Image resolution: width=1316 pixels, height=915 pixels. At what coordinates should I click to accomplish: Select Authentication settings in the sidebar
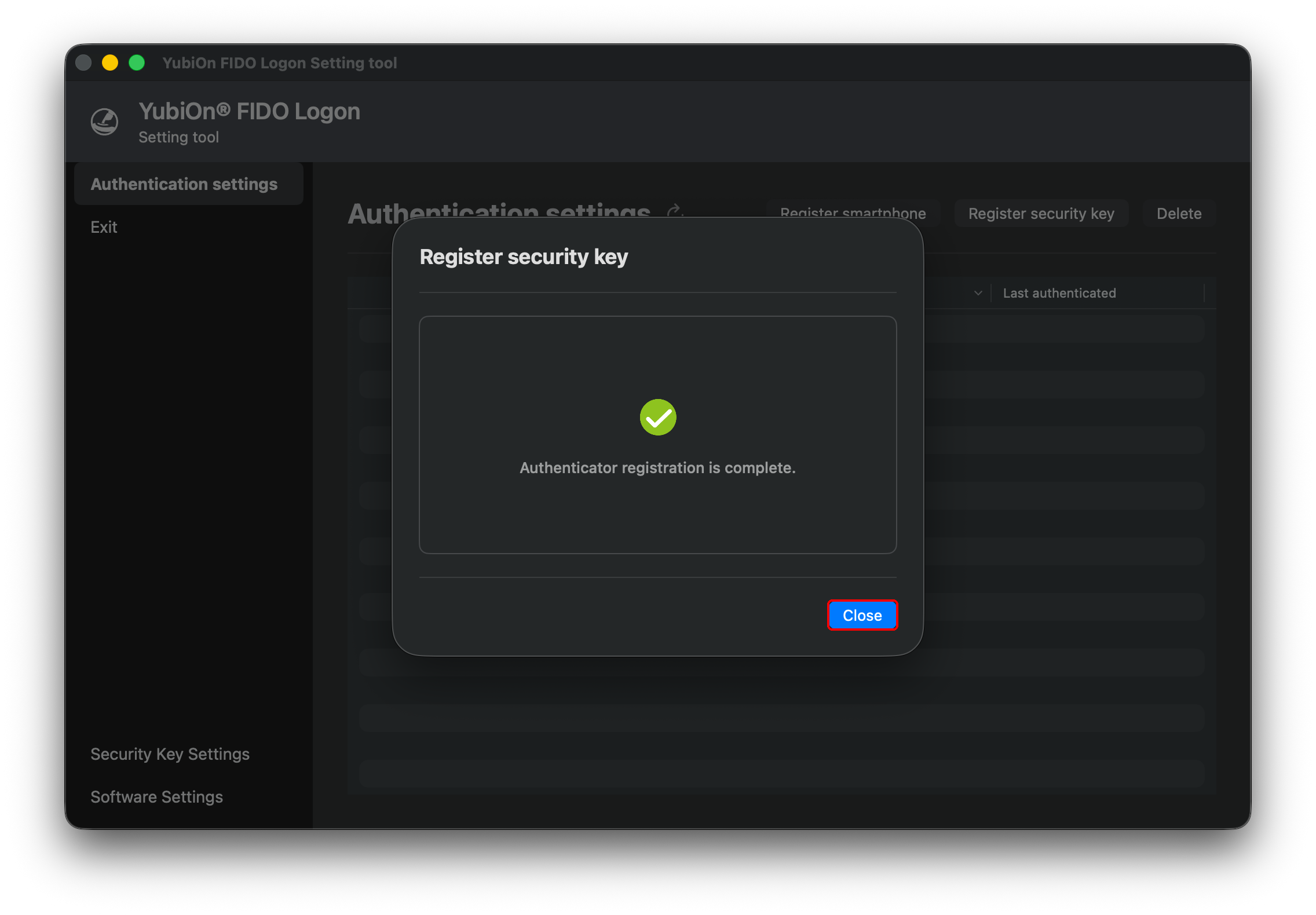point(189,184)
